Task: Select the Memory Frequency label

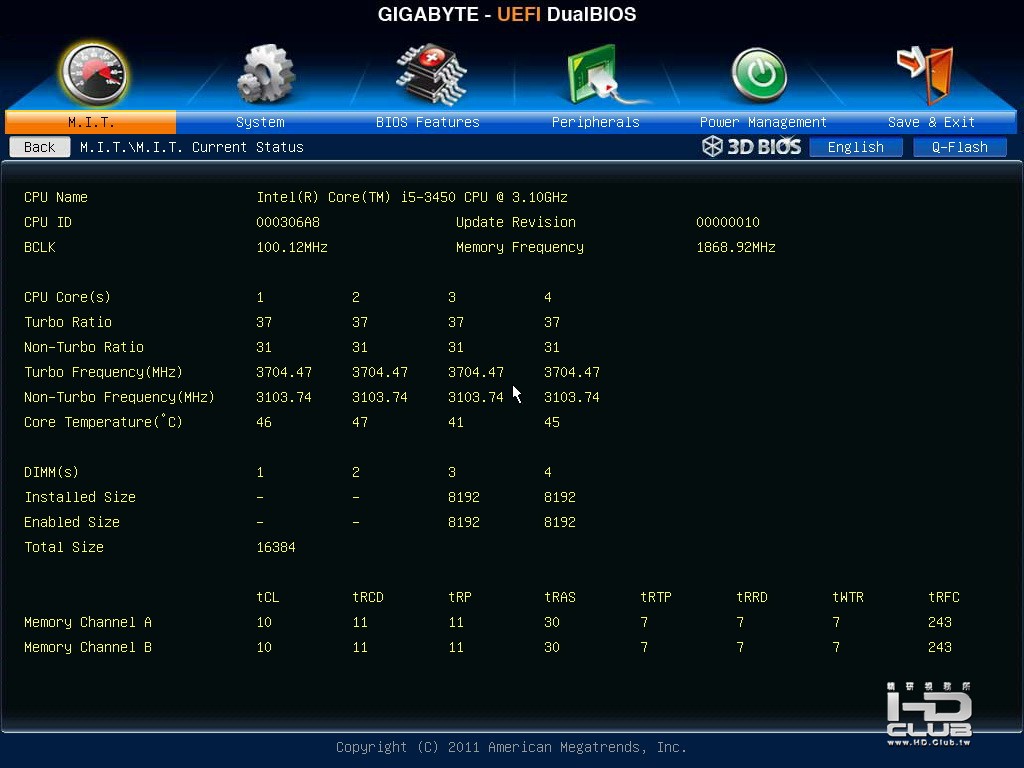Action: click(x=519, y=248)
